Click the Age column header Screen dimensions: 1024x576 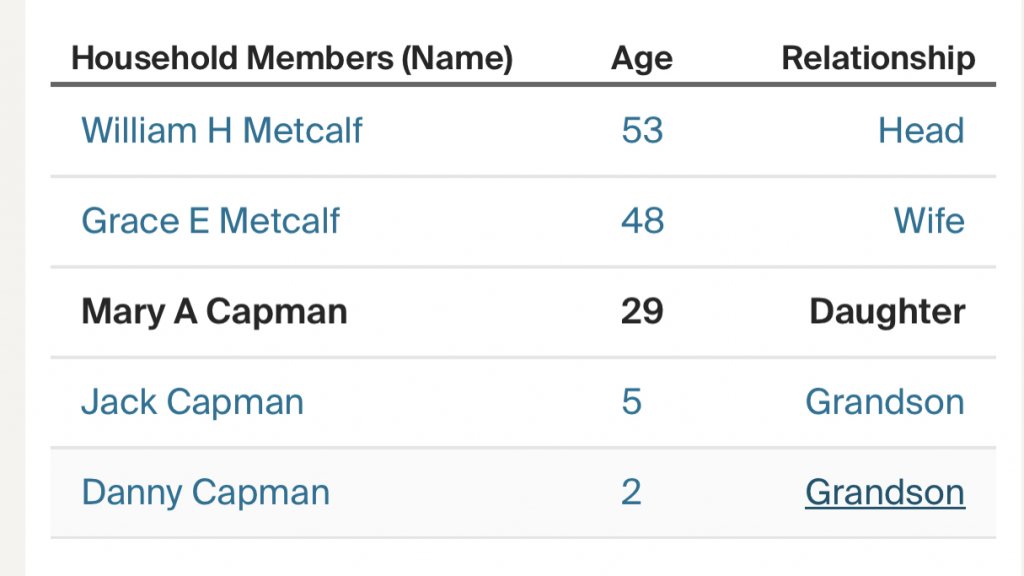[641, 58]
